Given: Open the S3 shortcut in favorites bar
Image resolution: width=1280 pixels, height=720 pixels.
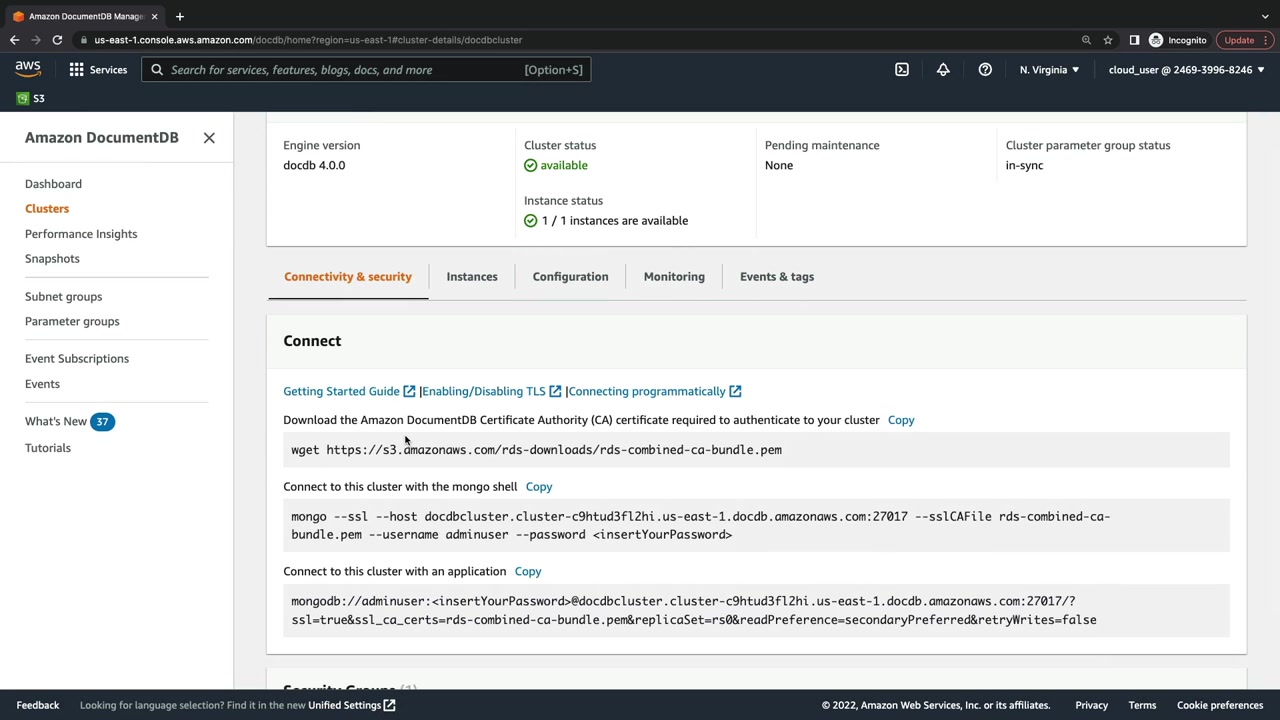Looking at the screenshot, I should 31,98.
